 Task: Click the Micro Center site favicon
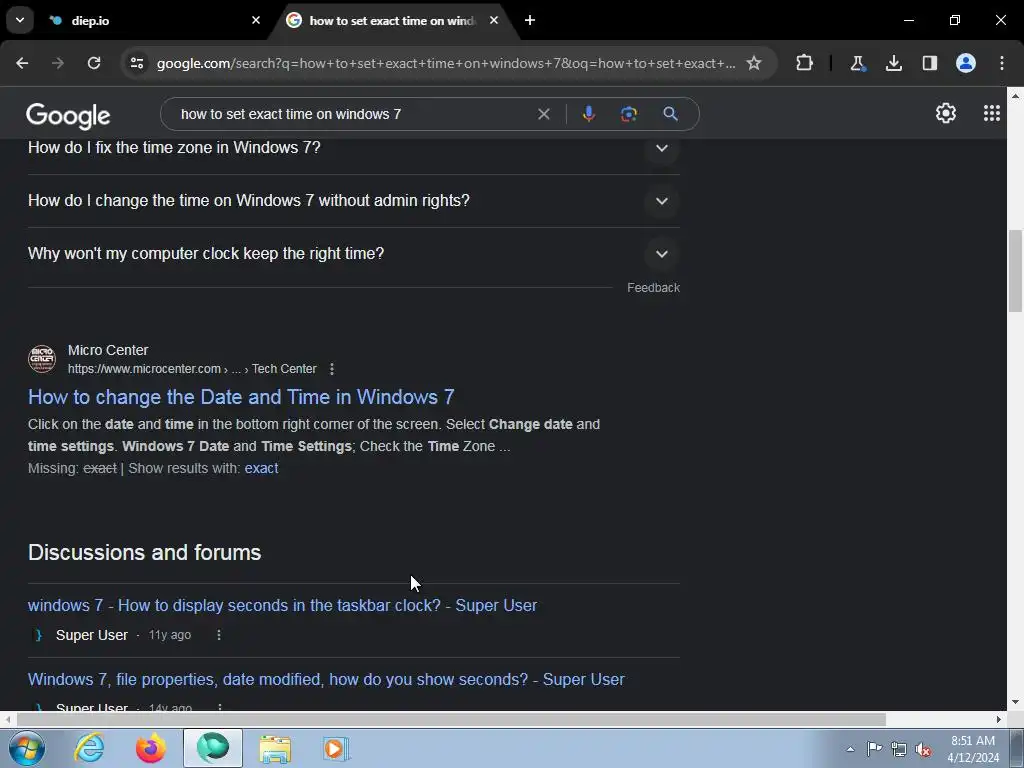click(42, 359)
